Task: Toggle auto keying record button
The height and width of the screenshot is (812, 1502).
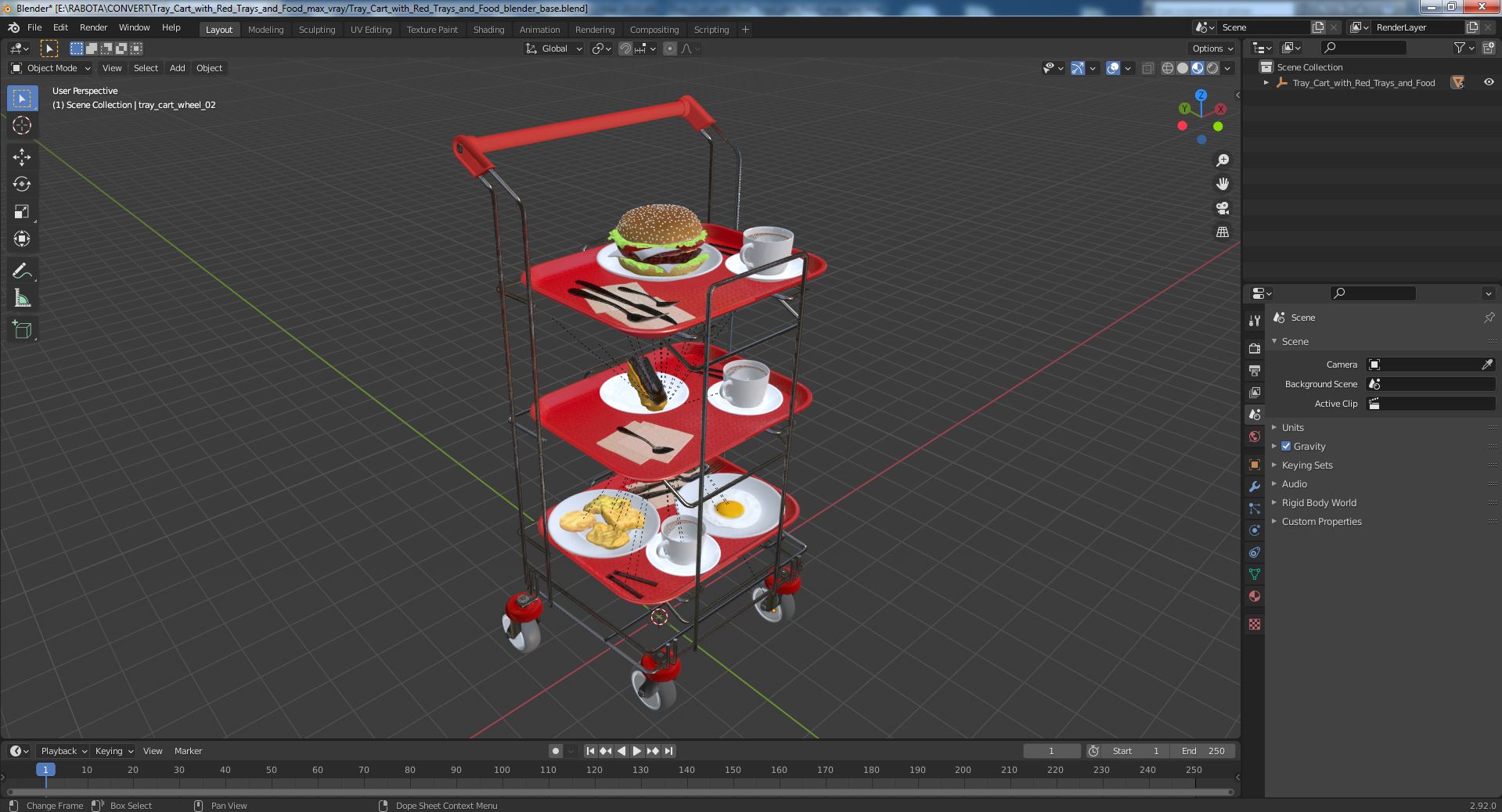Action: coord(555,751)
